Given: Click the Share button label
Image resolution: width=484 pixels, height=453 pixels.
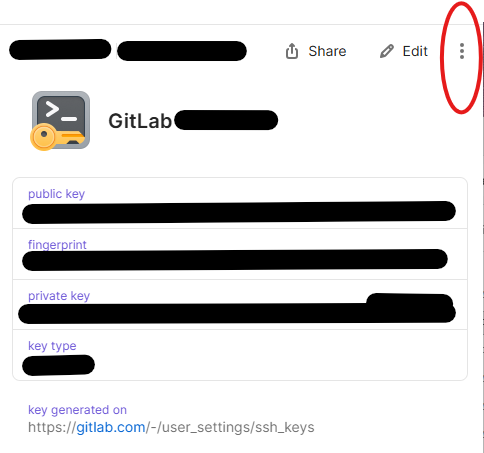Looking at the screenshot, I should pos(327,51).
